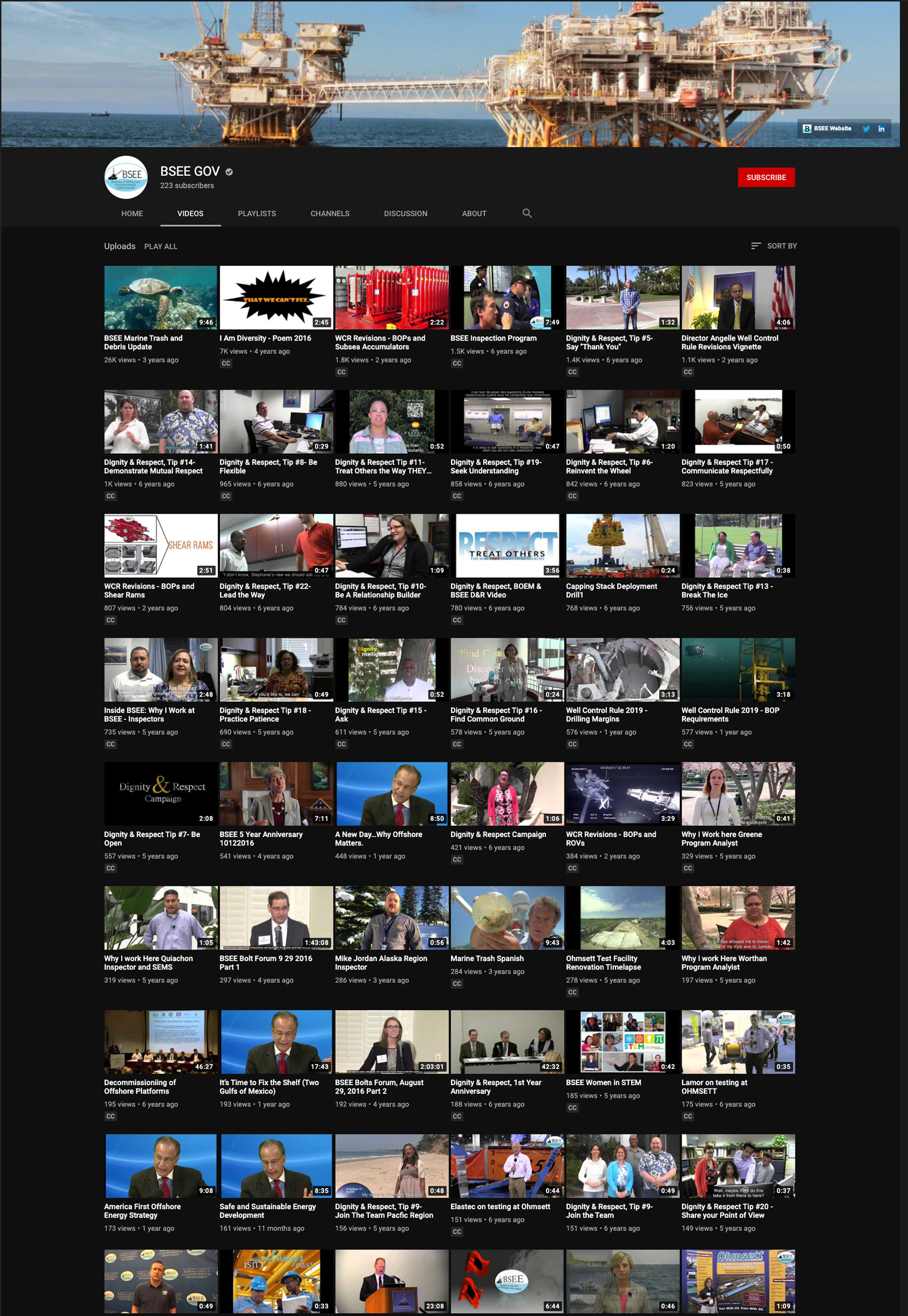Image resolution: width=908 pixels, height=1316 pixels.
Task: Open Well Control Rule 2019 BOP Requirements thumbnail
Action: [x=738, y=670]
